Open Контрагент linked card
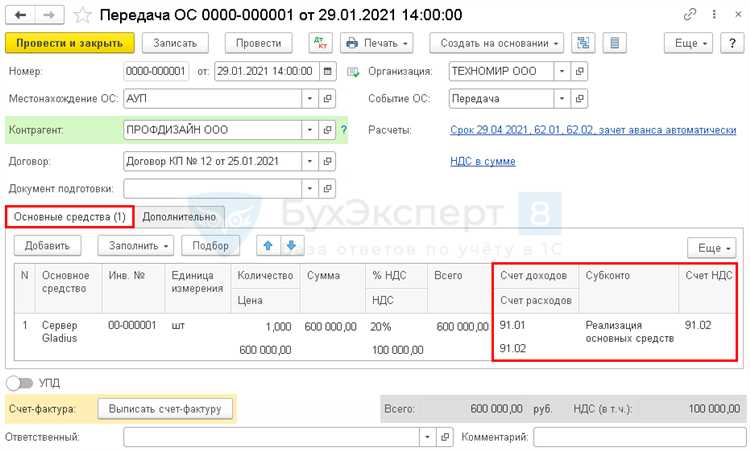Viewport: 750px width, 451px height. coord(327,130)
